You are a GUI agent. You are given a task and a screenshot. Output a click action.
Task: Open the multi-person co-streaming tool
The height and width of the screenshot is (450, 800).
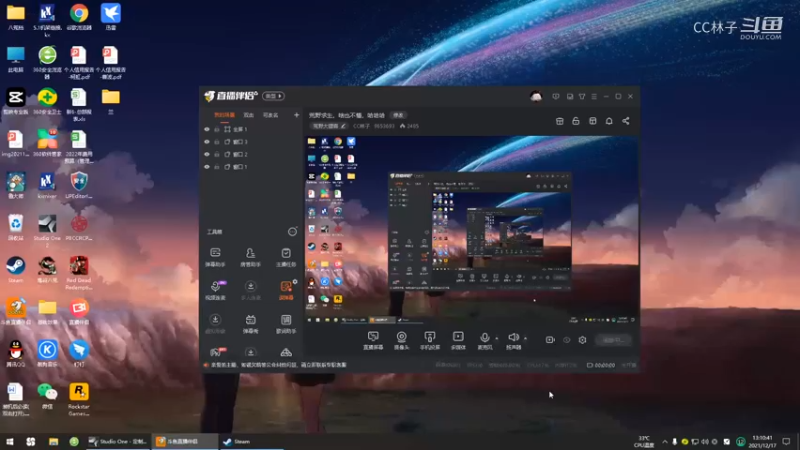(x=251, y=290)
